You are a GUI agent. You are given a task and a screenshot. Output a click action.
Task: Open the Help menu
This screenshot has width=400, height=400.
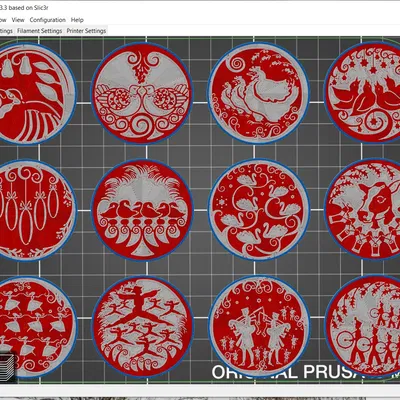click(77, 20)
